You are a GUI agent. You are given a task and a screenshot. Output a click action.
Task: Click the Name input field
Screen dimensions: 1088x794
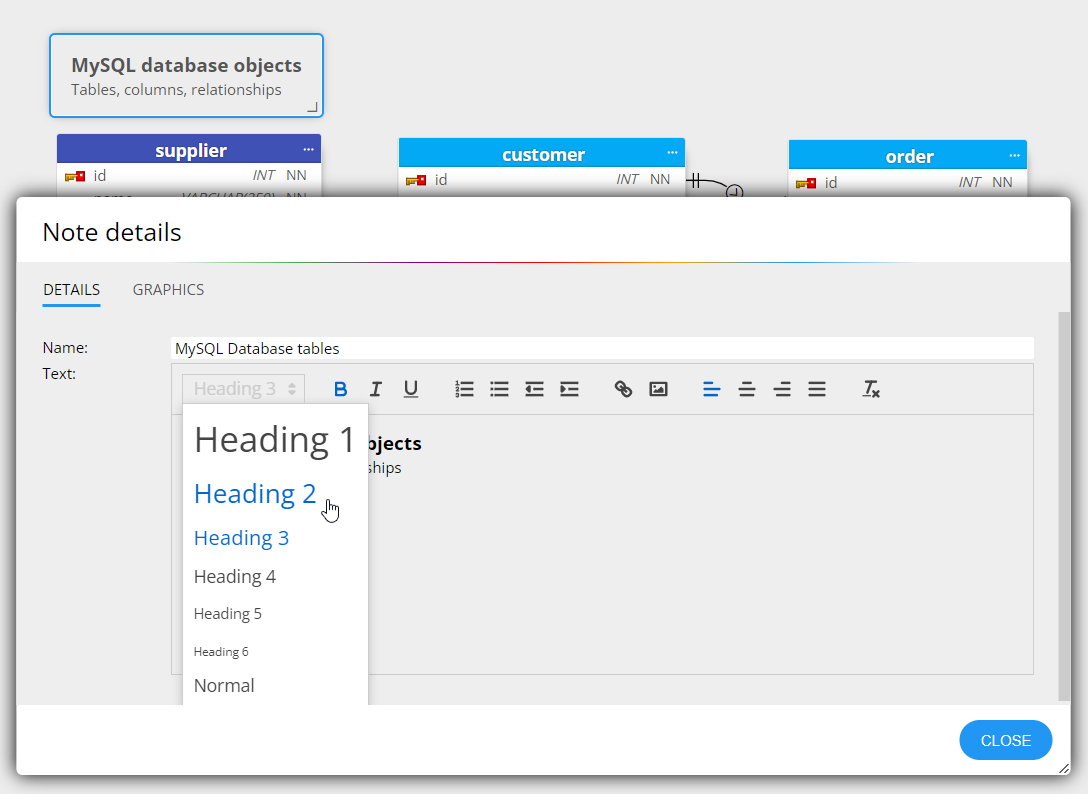click(x=600, y=348)
